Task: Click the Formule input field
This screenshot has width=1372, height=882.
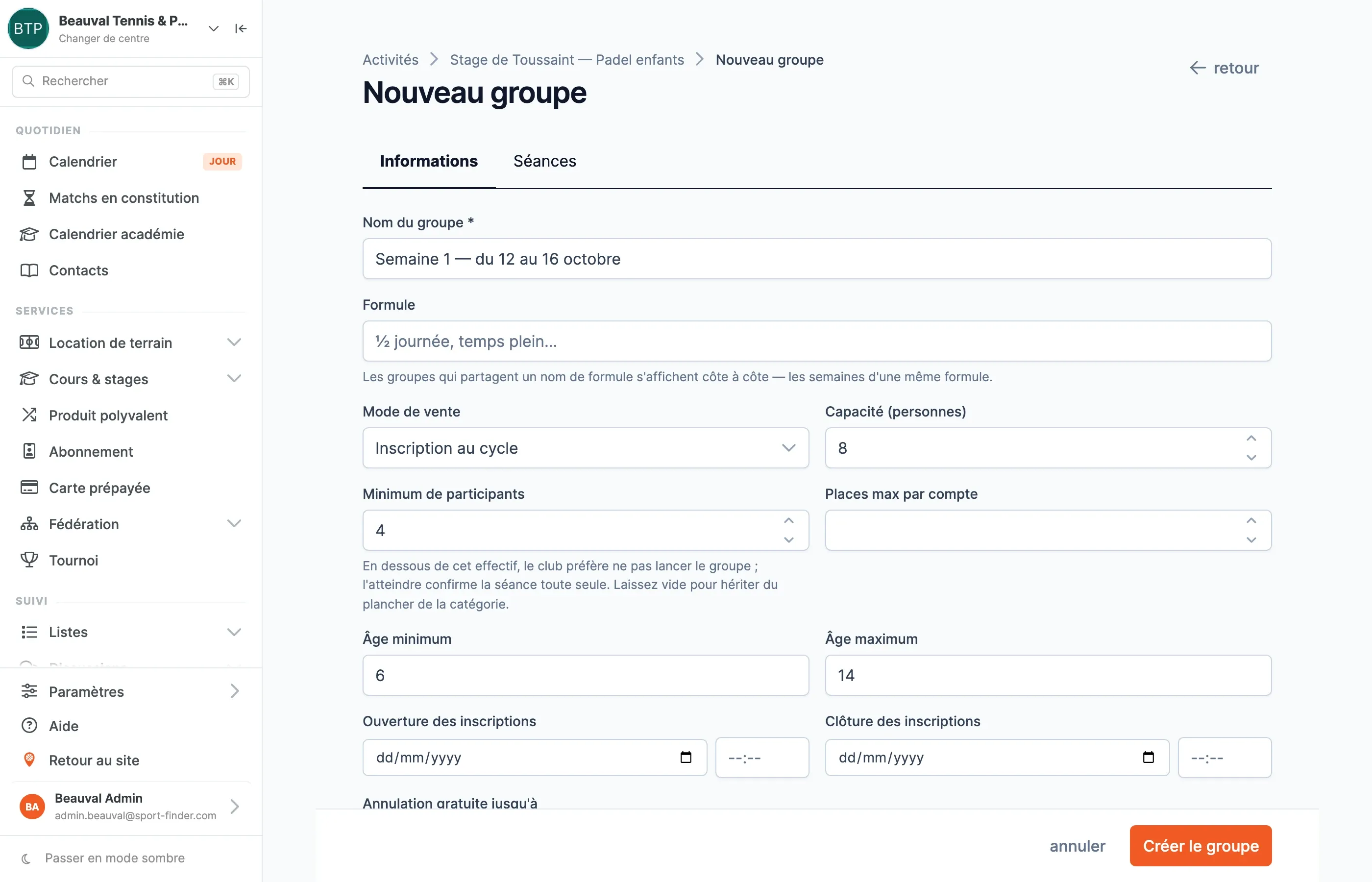Action: click(816, 342)
